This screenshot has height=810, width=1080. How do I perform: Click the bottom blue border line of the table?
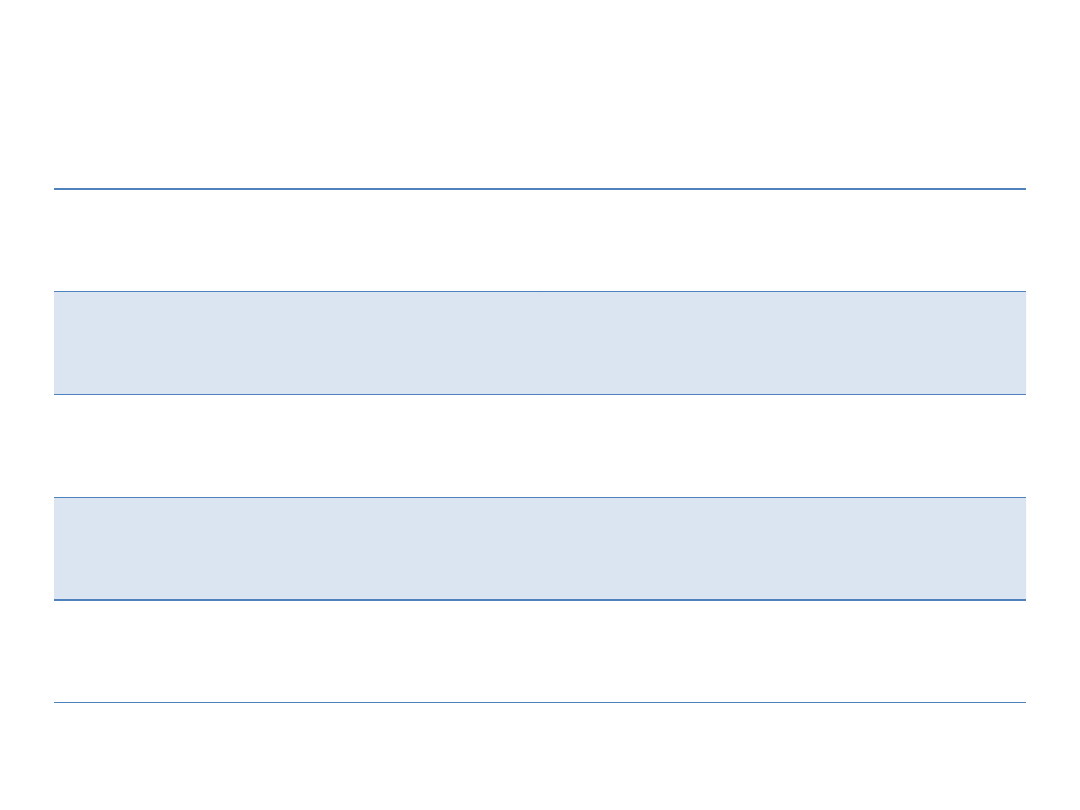[540, 702]
